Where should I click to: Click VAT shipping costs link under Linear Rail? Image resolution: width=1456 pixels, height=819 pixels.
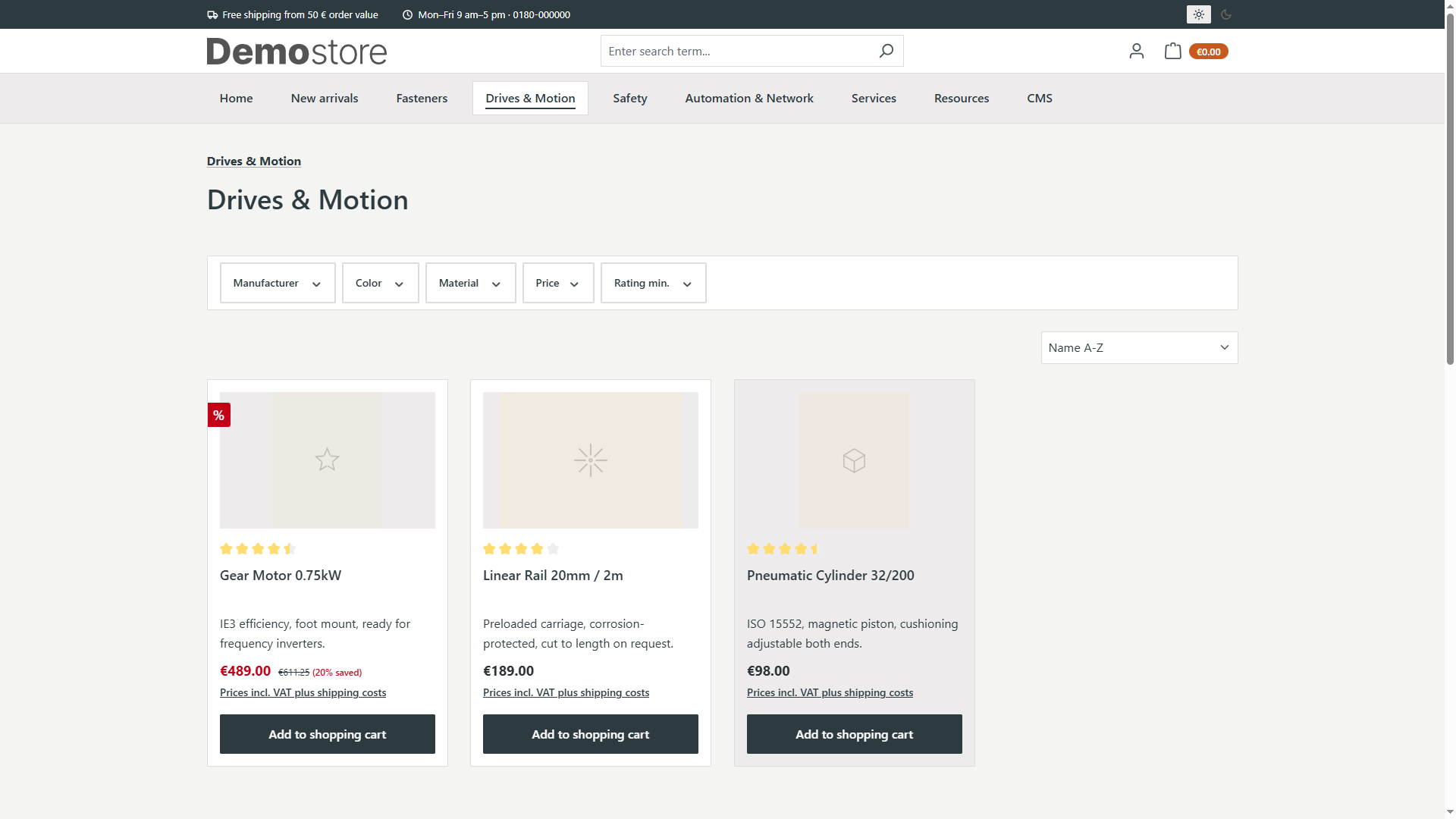click(566, 692)
